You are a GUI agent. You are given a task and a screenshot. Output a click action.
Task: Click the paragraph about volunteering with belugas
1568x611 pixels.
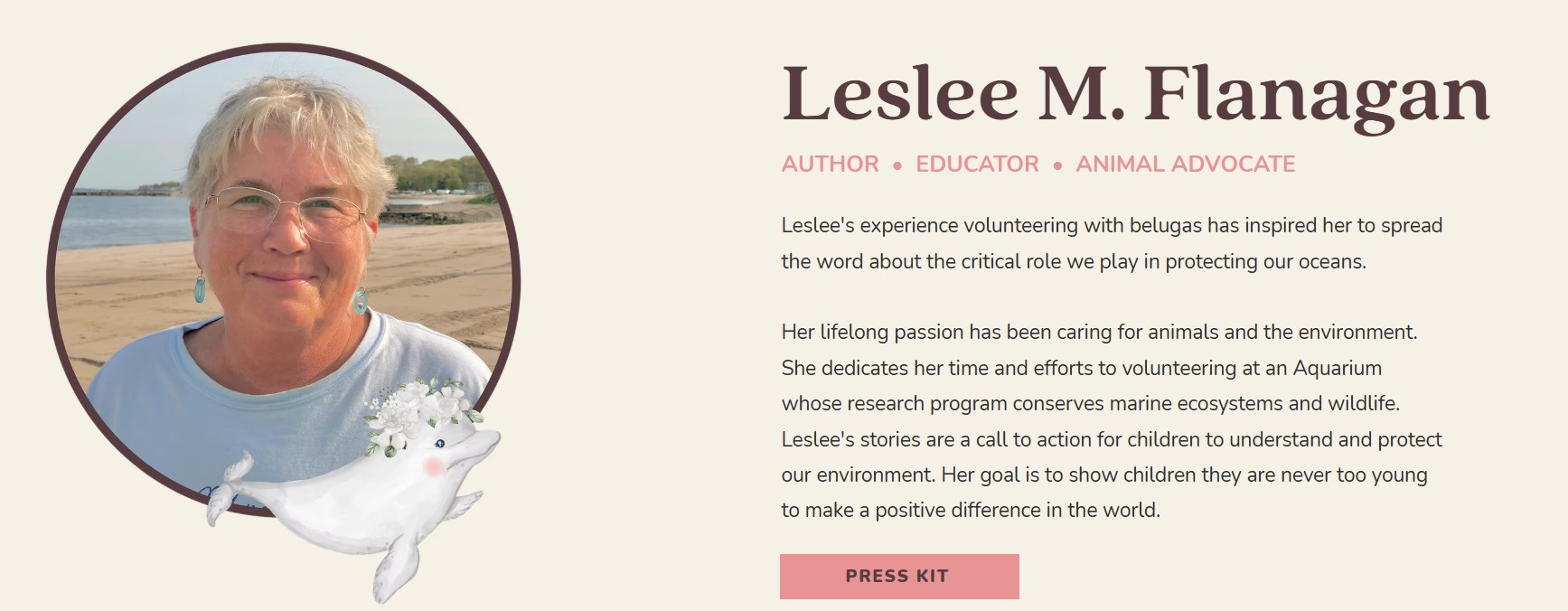1112,243
